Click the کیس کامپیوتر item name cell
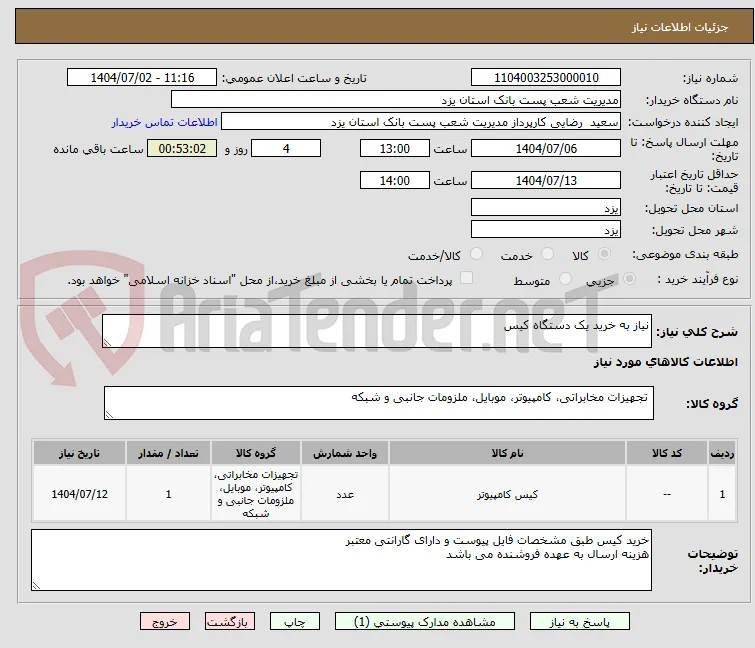 (507, 494)
